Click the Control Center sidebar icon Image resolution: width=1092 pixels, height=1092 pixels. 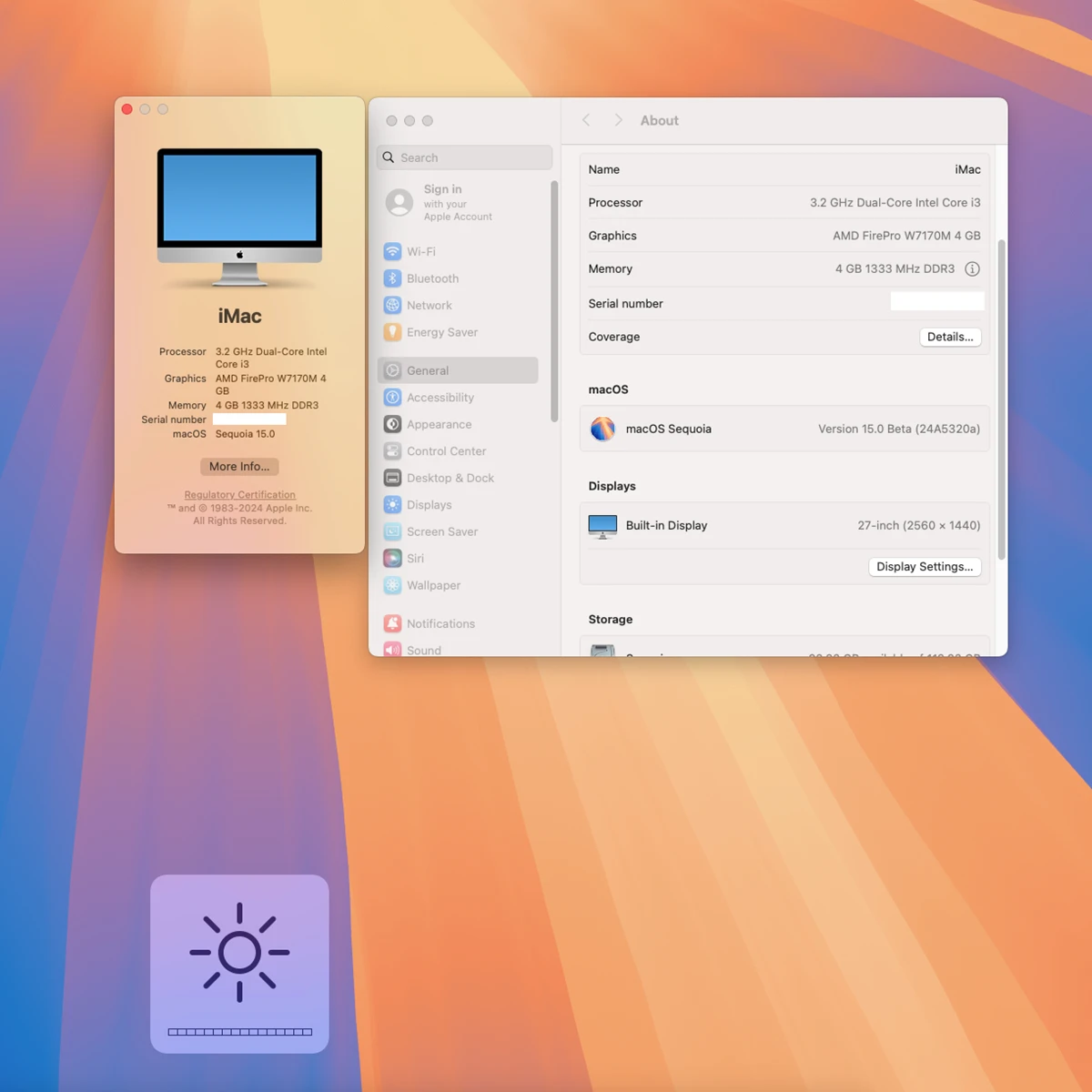392,451
